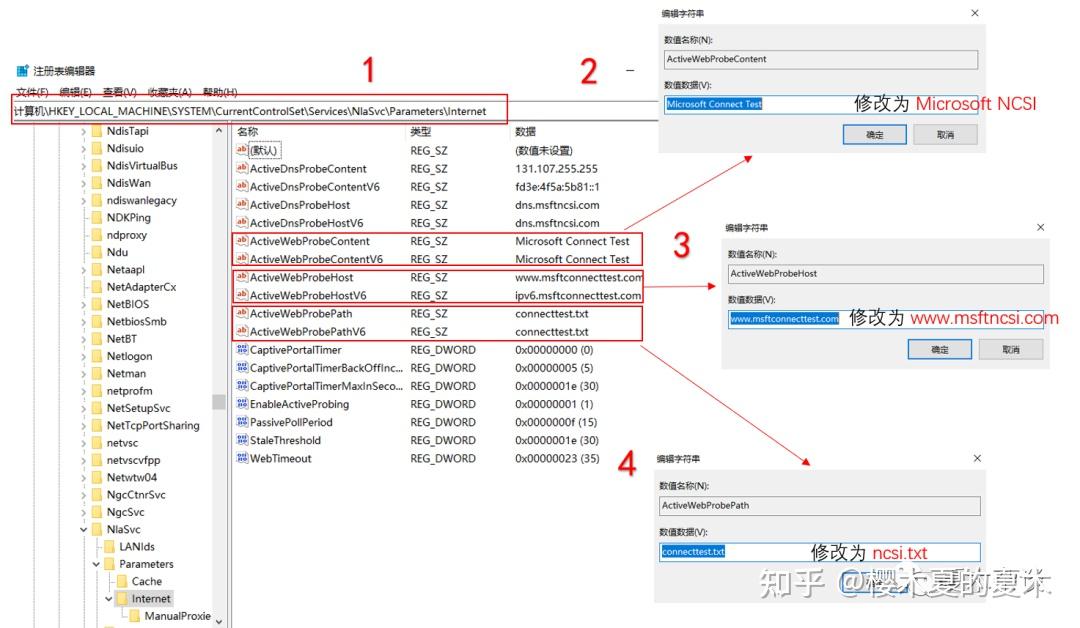This screenshot has height=628, width=1080.
Task: Select the ActiveWebProbeContent string value icon
Action: pyautogui.click(x=241, y=241)
